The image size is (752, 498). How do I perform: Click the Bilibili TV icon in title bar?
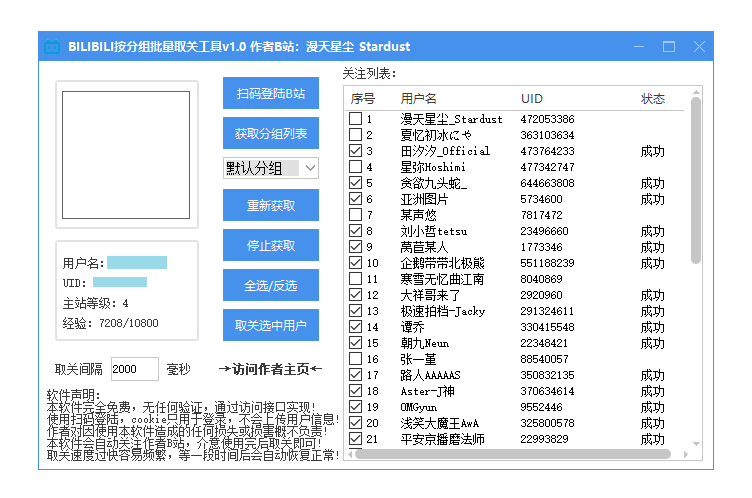pos(52,47)
